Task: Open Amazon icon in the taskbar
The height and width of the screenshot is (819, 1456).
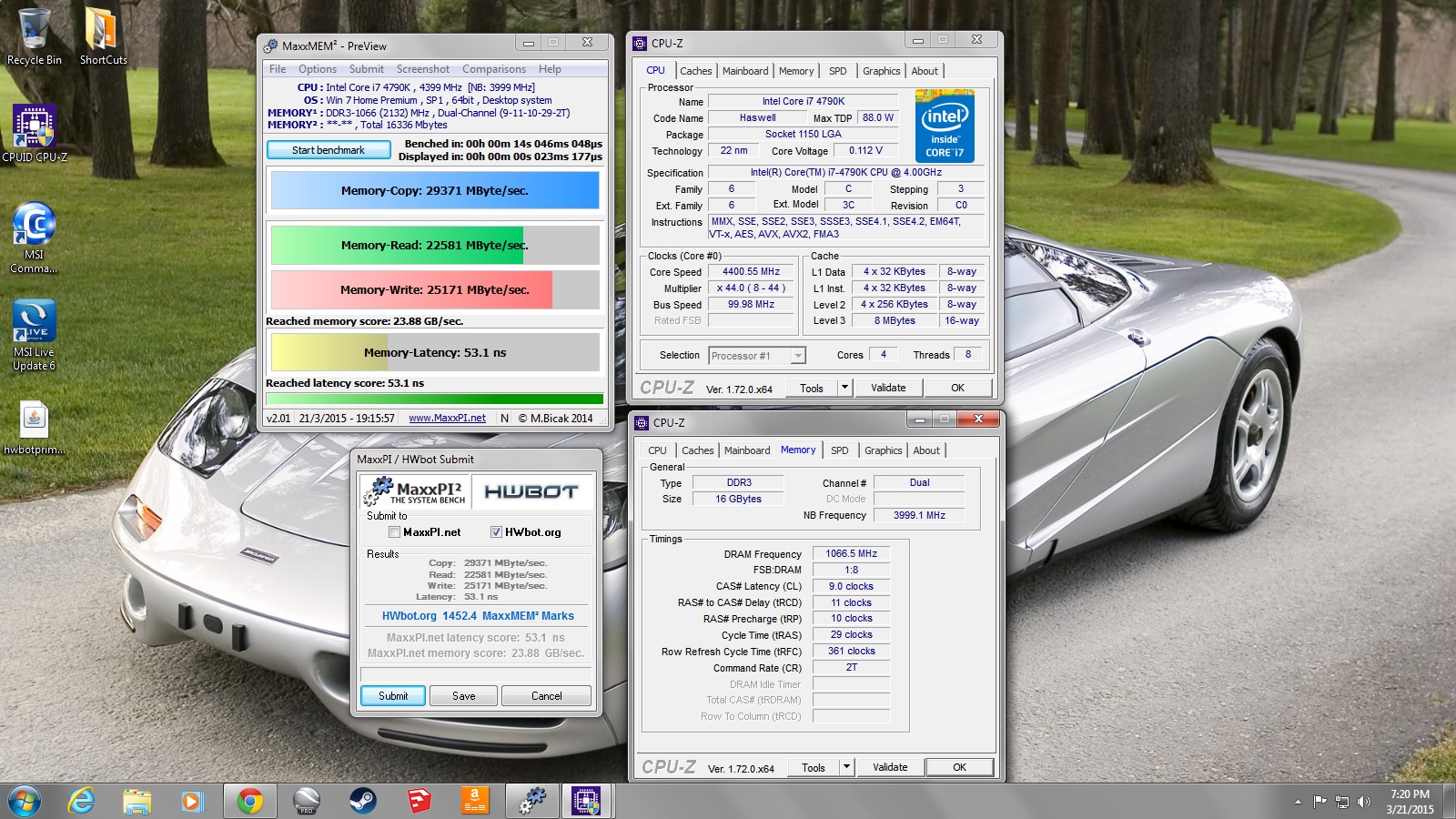Action: [x=474, y=801]
